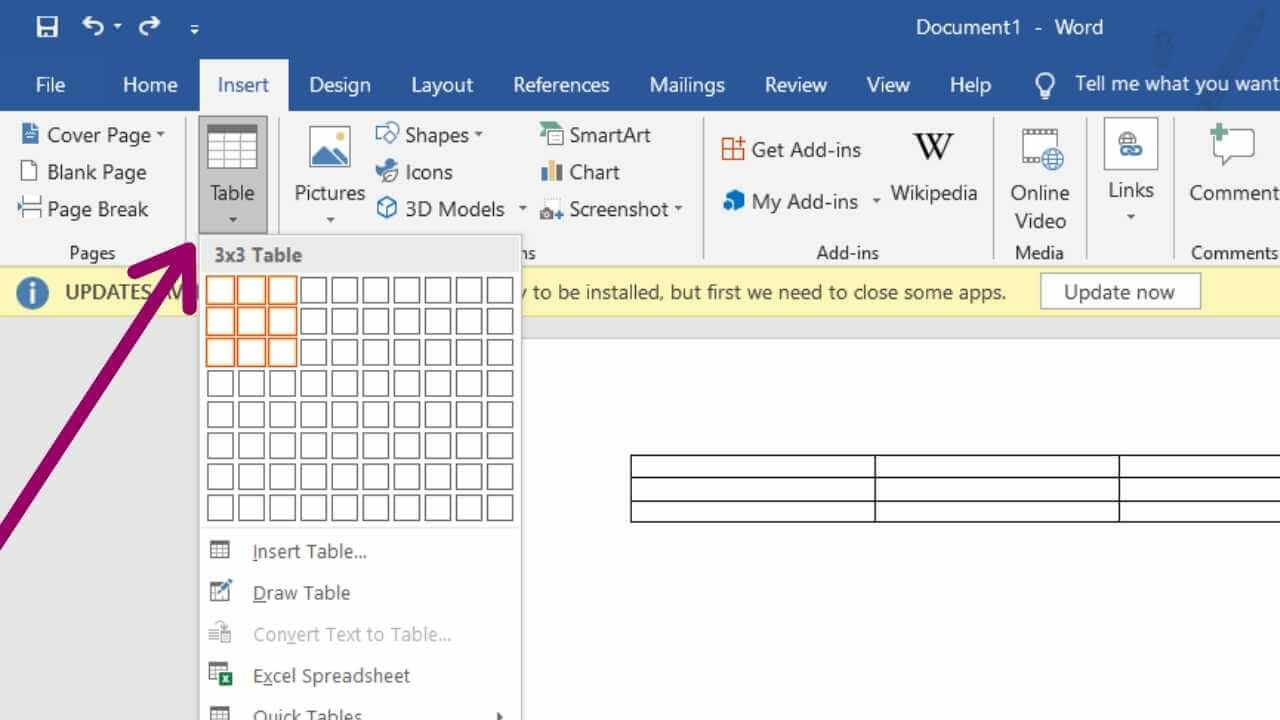Open the Screenshot dropdown

click(612, 209)
